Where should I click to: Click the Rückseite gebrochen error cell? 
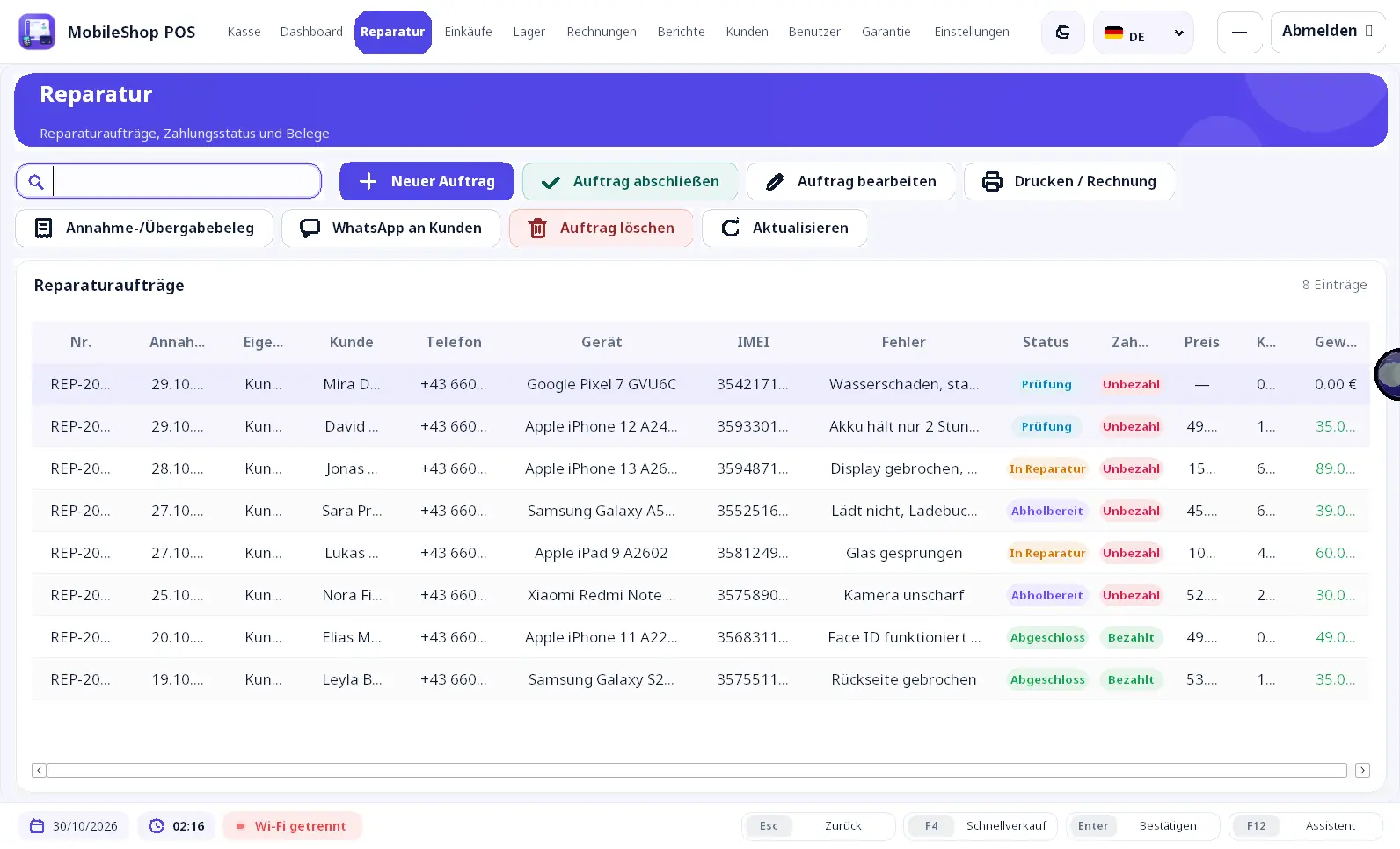point(904,679)
